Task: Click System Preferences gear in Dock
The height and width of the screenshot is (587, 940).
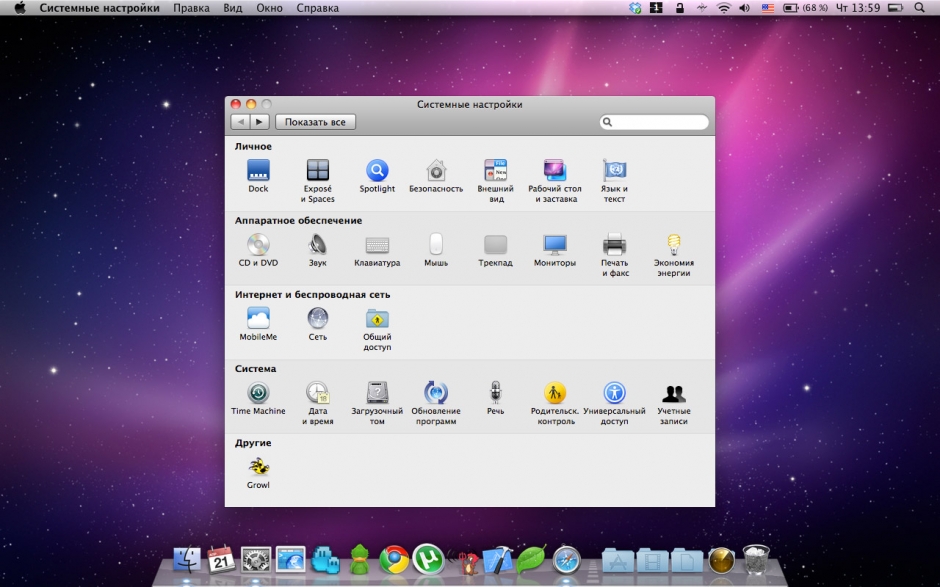Action: click(256, 560)
